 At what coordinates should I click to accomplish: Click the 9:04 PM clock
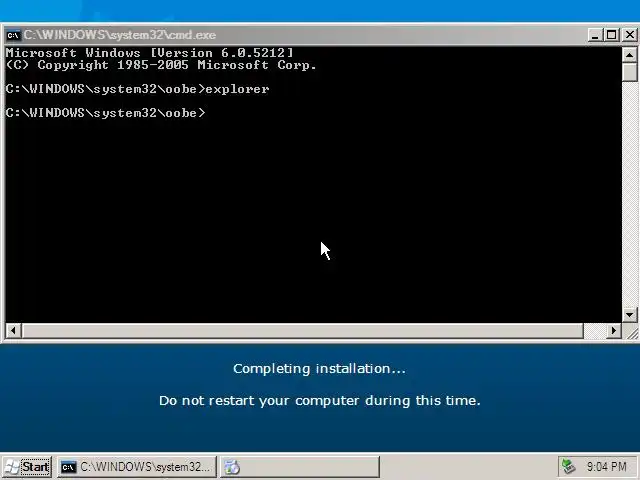coord(607,467)
